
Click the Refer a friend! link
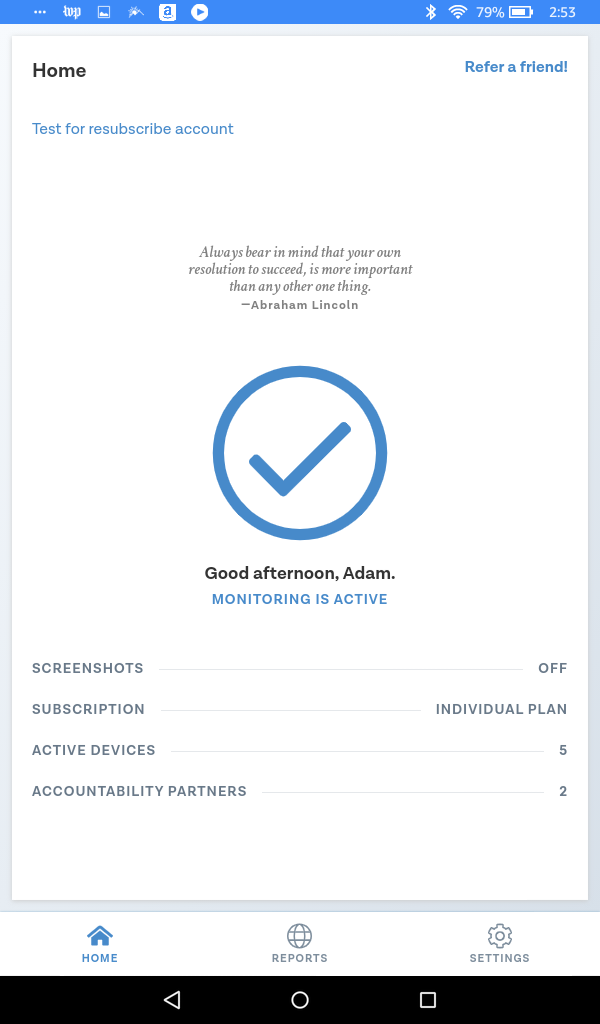pyautogui.click(x=516, y=67)
